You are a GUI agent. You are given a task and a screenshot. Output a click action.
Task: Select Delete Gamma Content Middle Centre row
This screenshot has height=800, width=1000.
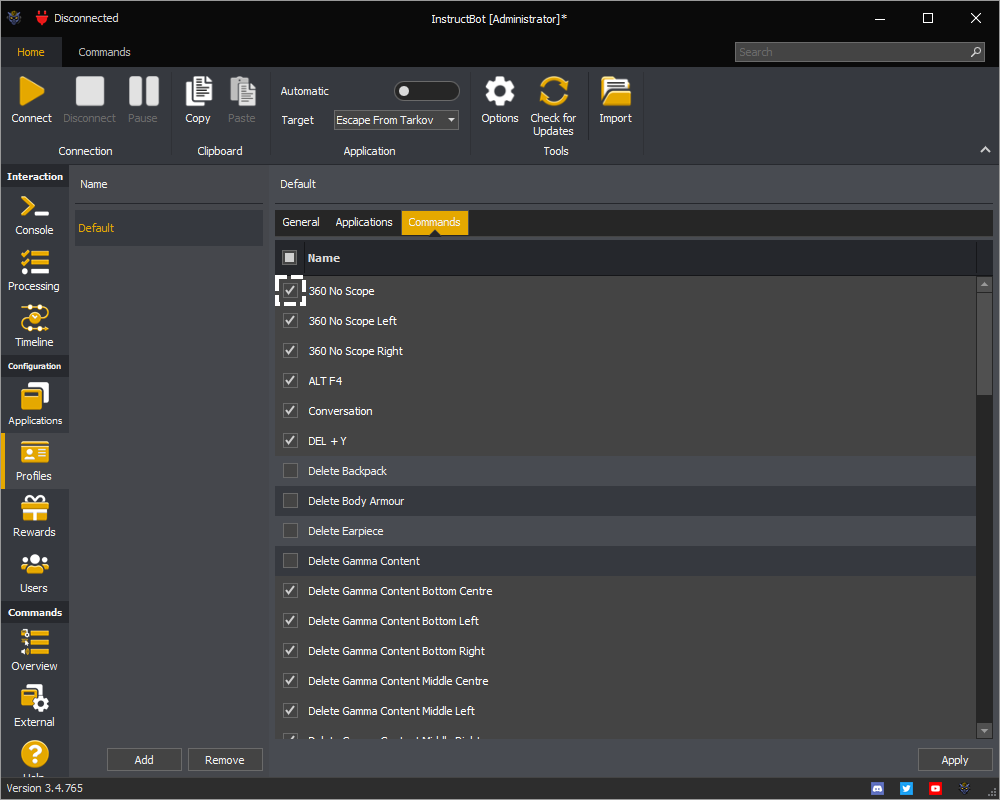click(625, 681)
